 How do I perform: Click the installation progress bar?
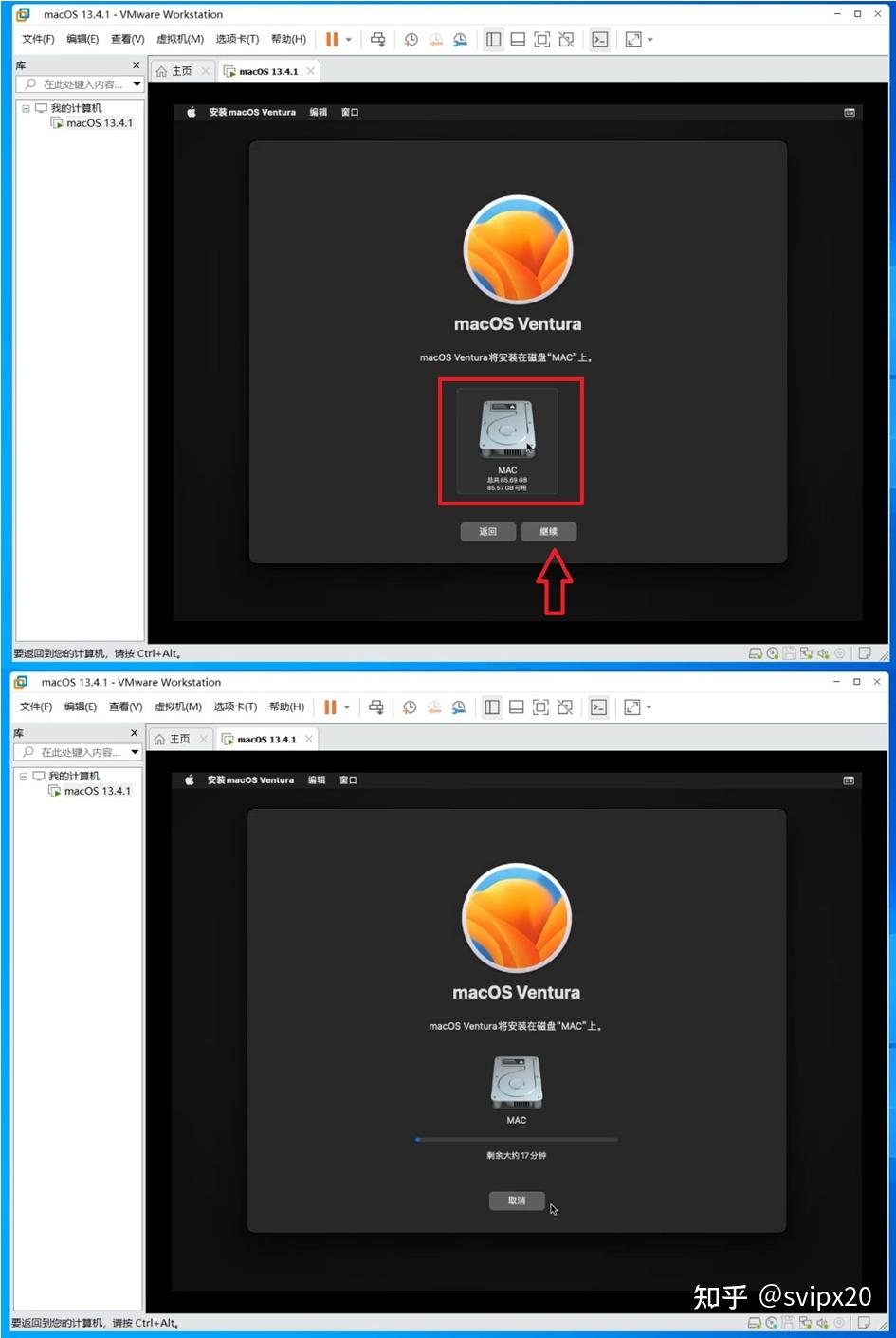click(517, 1139)
